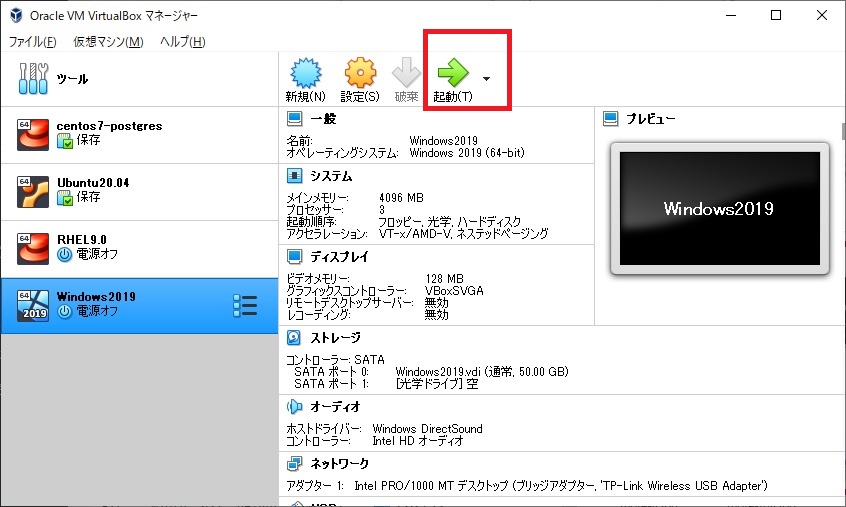Open 一般 general section header
This screenshot has height=507, width=846.
tap(324, 119)
